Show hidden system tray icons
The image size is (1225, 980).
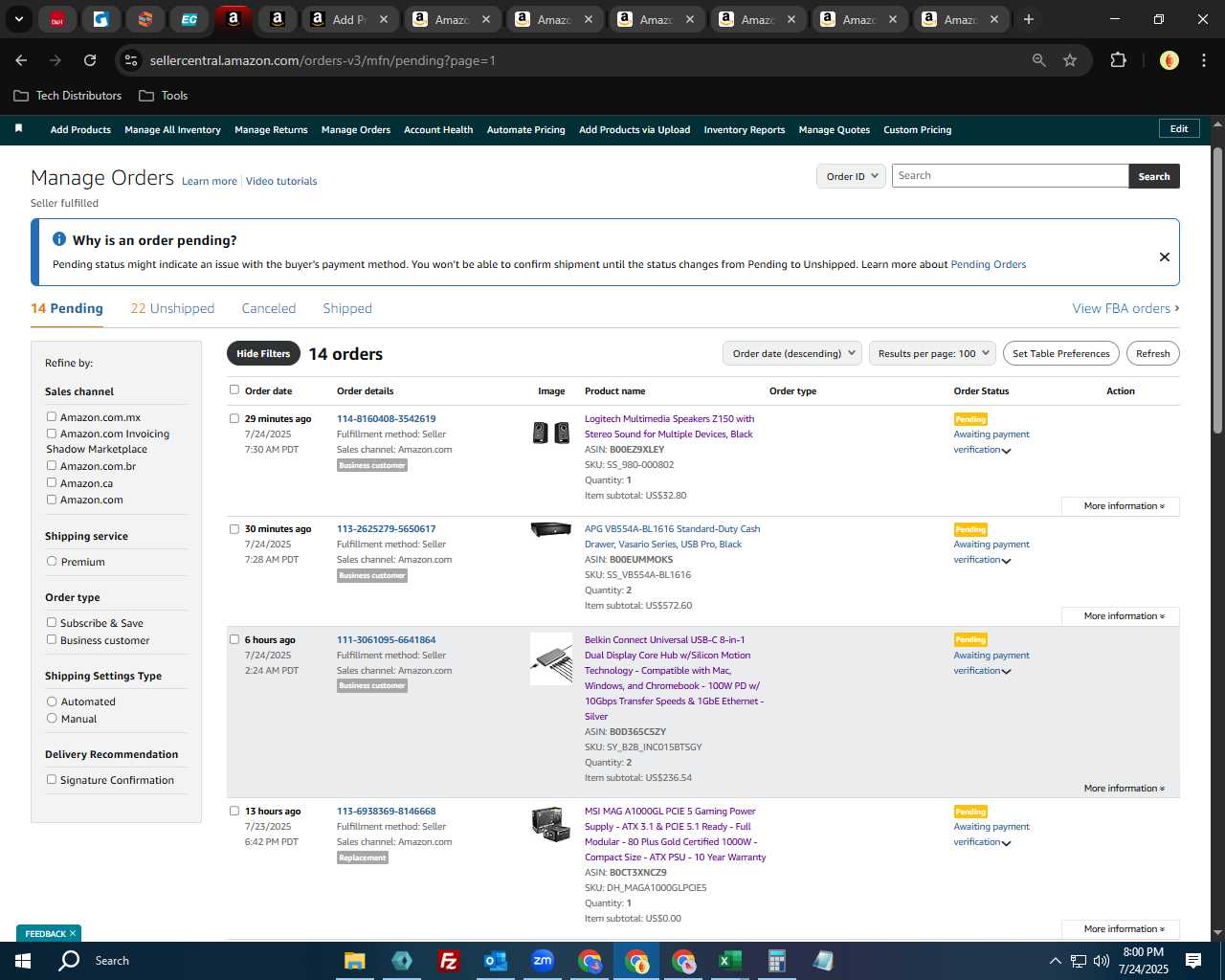click(1055, 961)
